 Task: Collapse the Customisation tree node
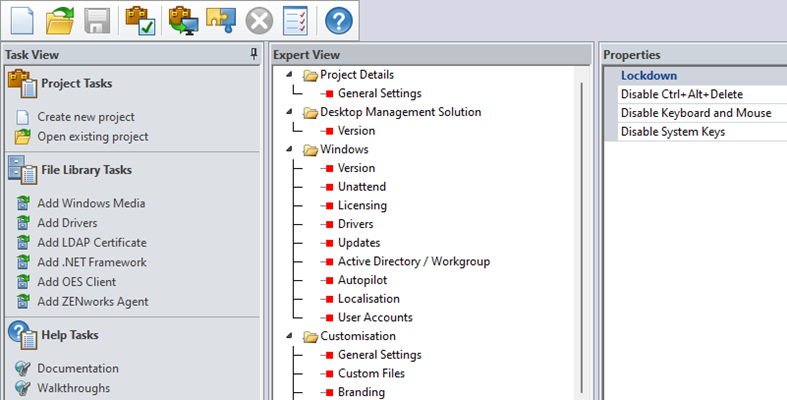tap(290, 336)
